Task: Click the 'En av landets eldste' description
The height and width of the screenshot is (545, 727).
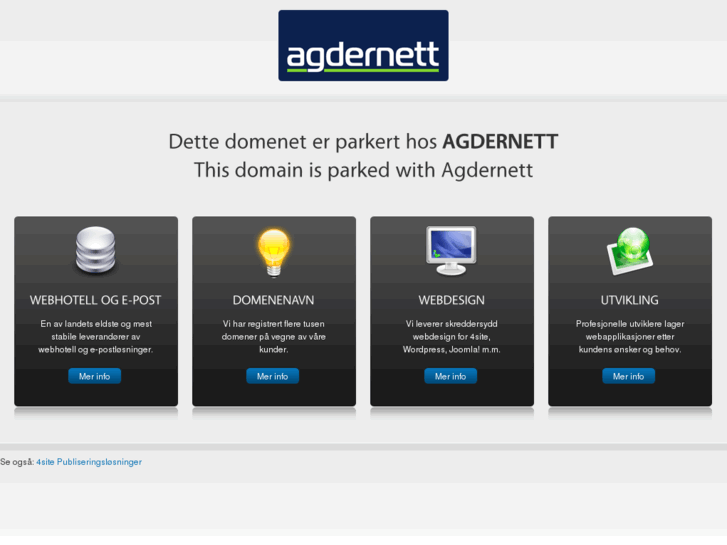Action: [96, 337]
